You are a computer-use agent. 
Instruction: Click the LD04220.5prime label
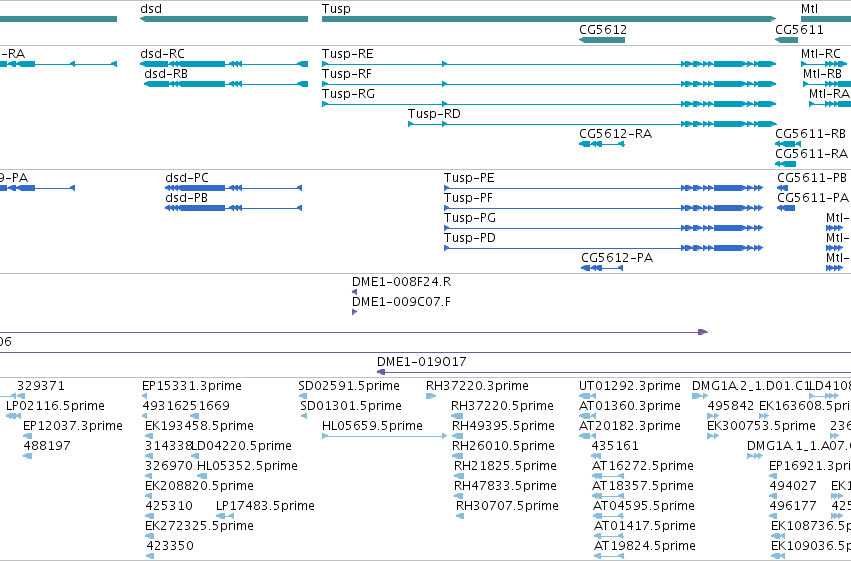pos(242,447)
